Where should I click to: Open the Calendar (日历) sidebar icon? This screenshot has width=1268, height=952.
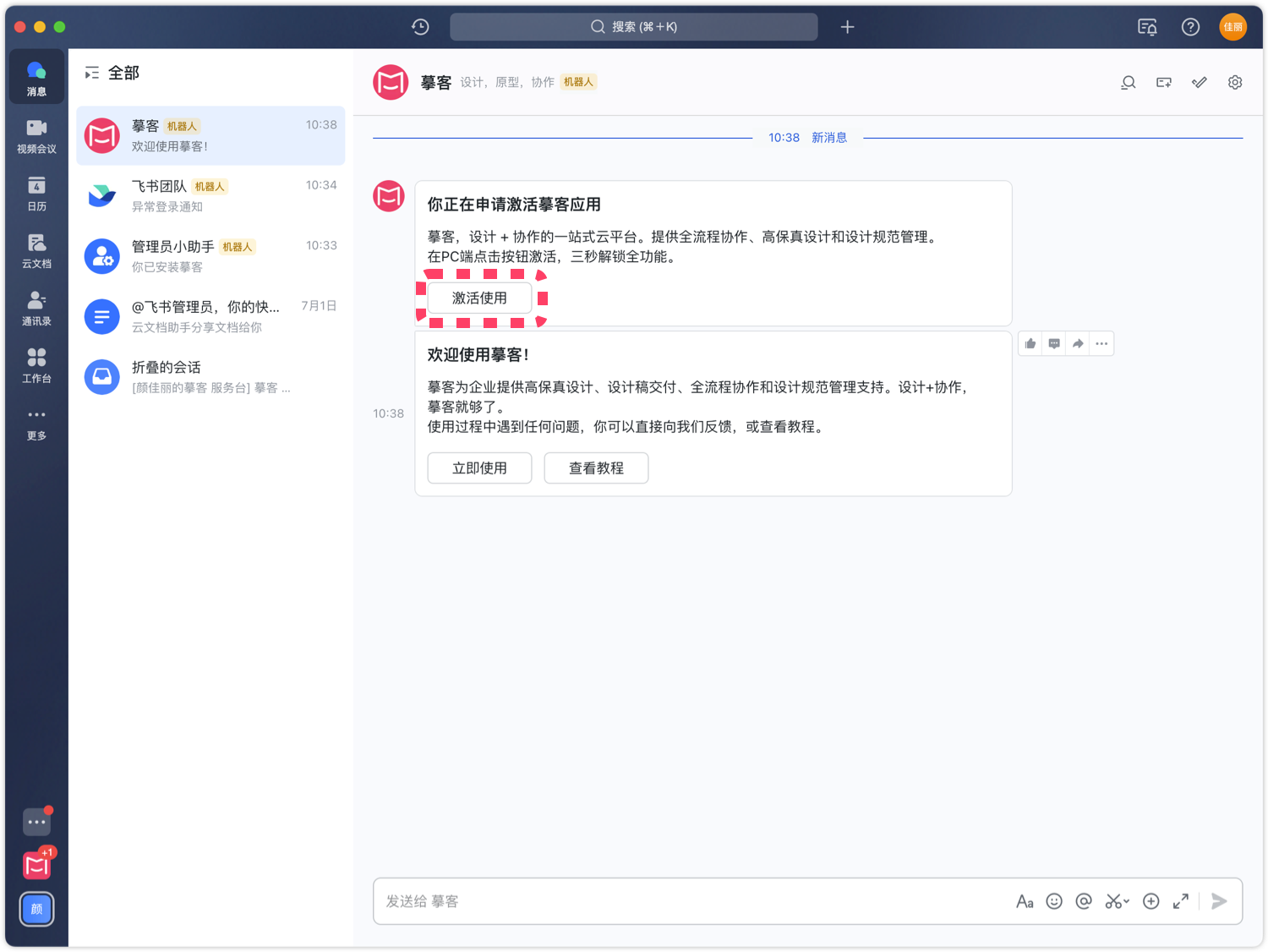pos(36,193)
